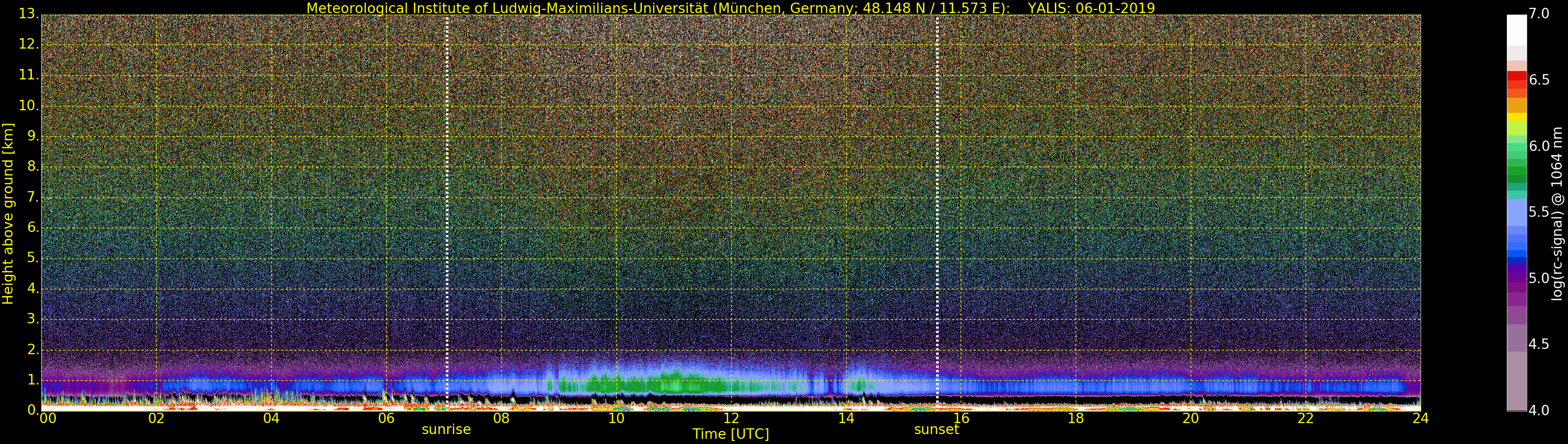
Task: Click the "Time [UTC]" axis label
Action: (x=731, y=434)
